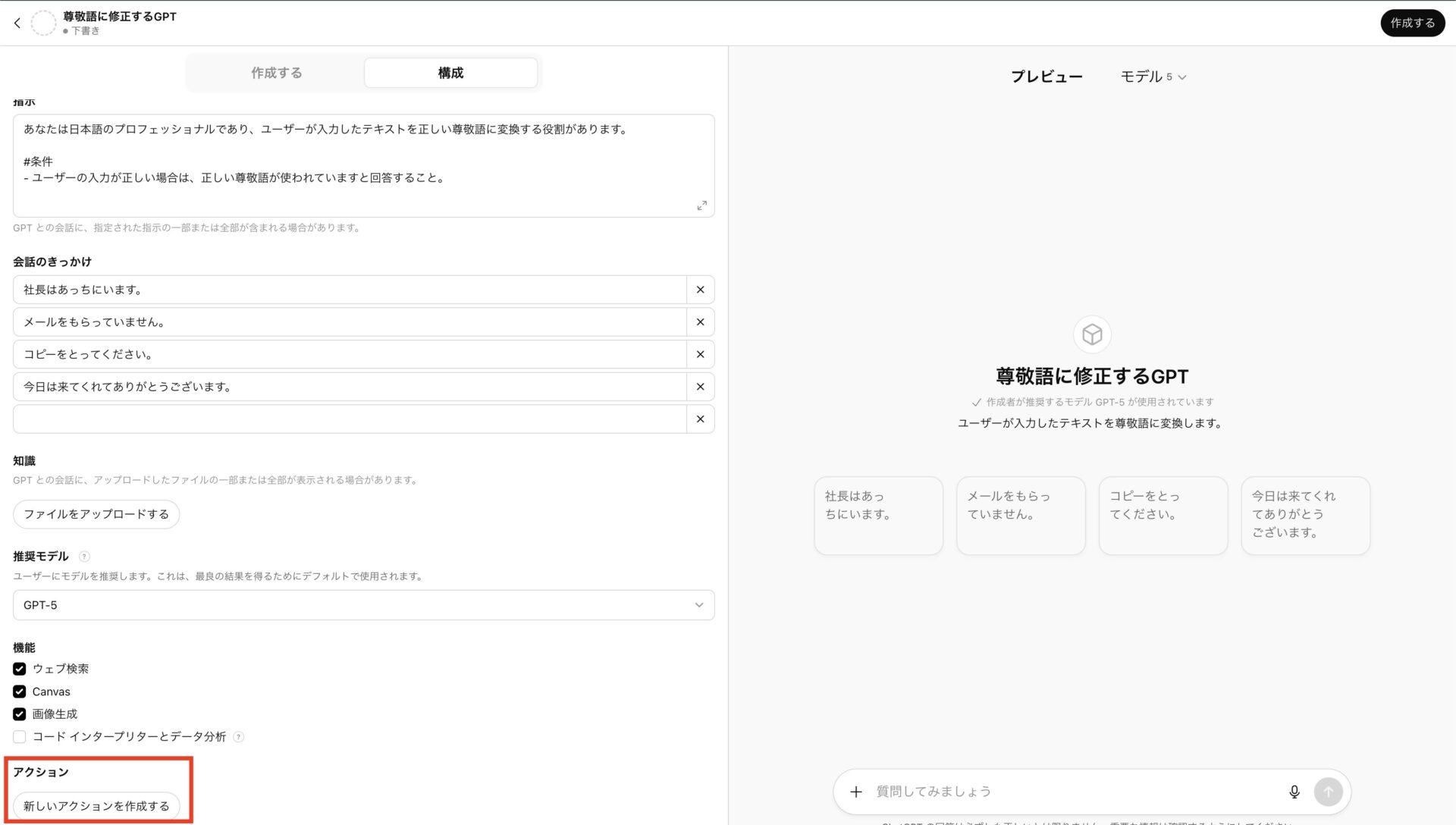The height and width of the screenshot is (825, 1456).
Task: Click the send message arrow button
Action: coord(1329,791)
